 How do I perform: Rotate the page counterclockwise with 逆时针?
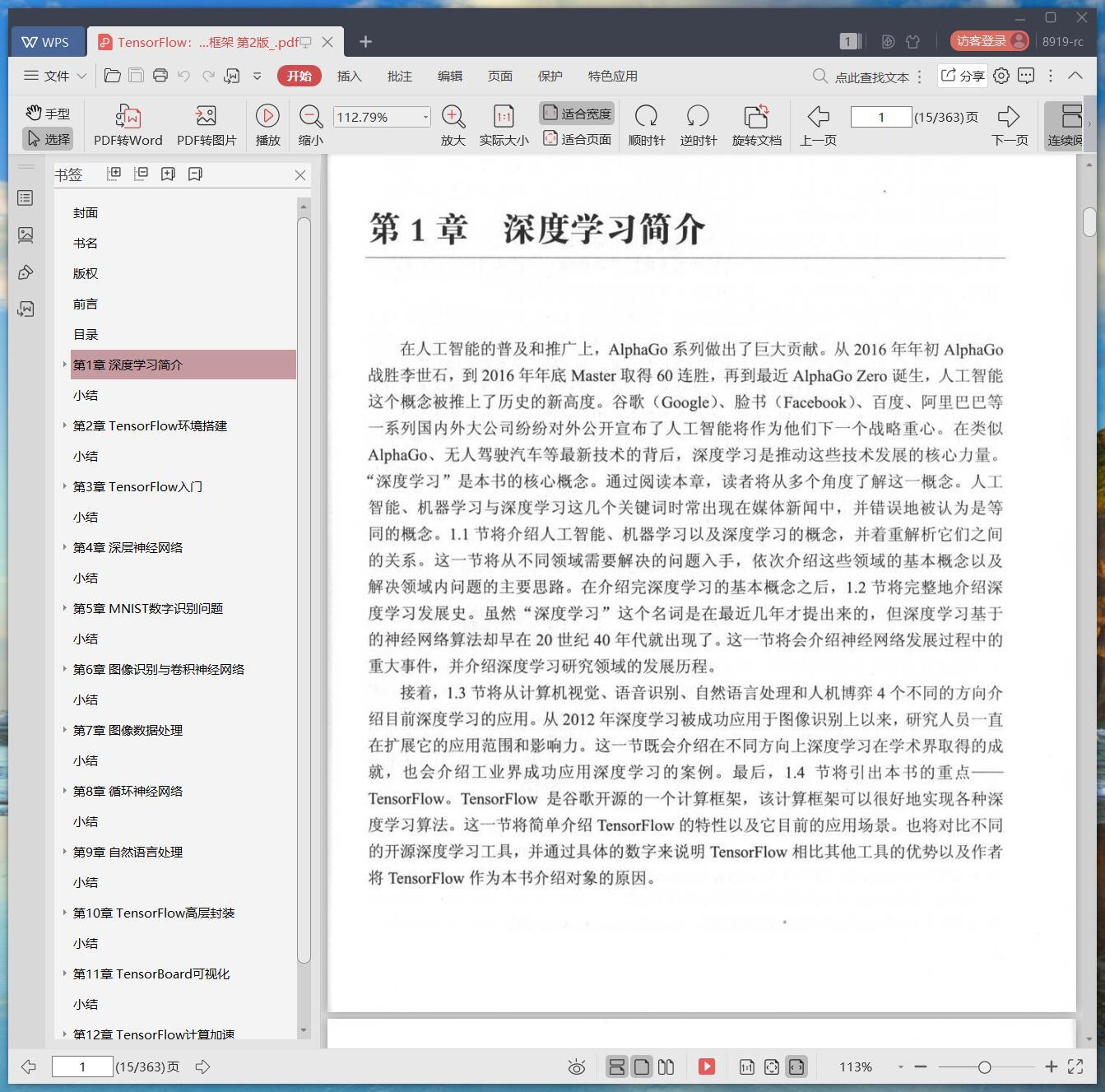pos(698,125)
